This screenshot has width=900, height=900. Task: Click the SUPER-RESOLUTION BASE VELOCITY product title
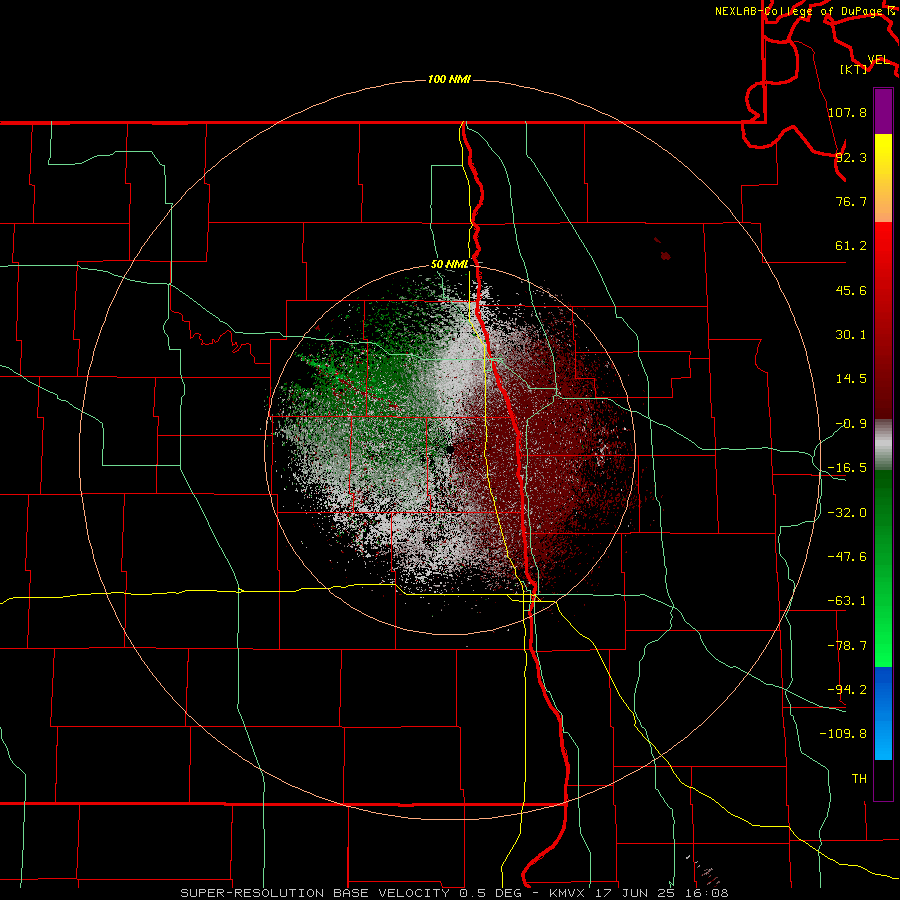point(315,893)
